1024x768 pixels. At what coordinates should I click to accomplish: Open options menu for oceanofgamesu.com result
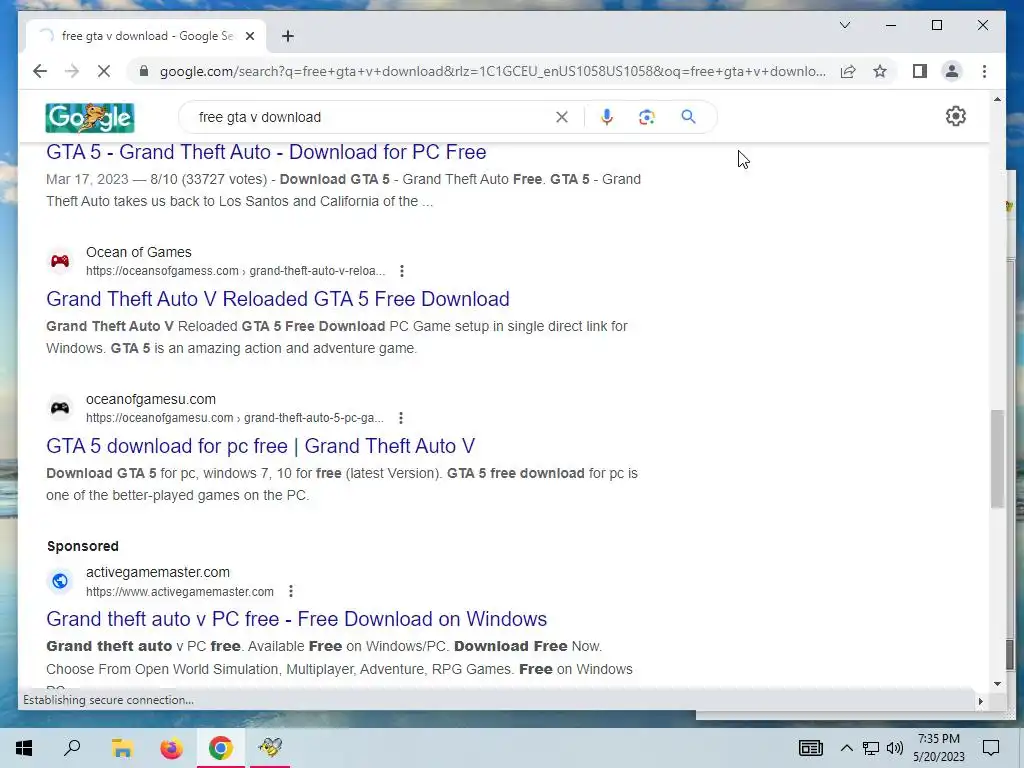[x=401, y=417]
